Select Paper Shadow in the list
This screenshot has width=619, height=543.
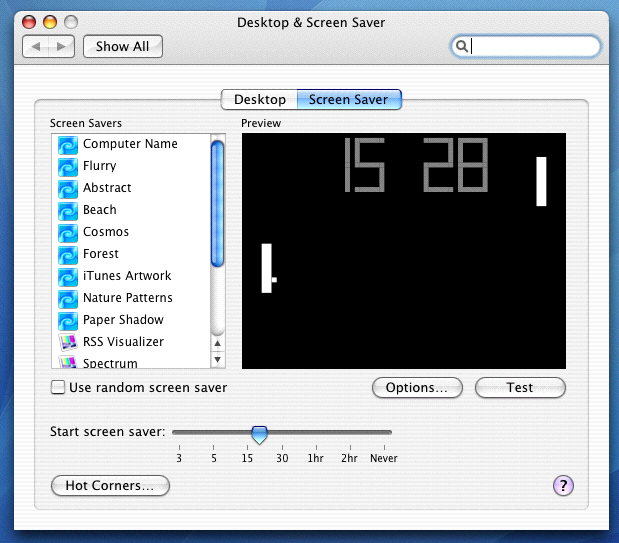131,320
